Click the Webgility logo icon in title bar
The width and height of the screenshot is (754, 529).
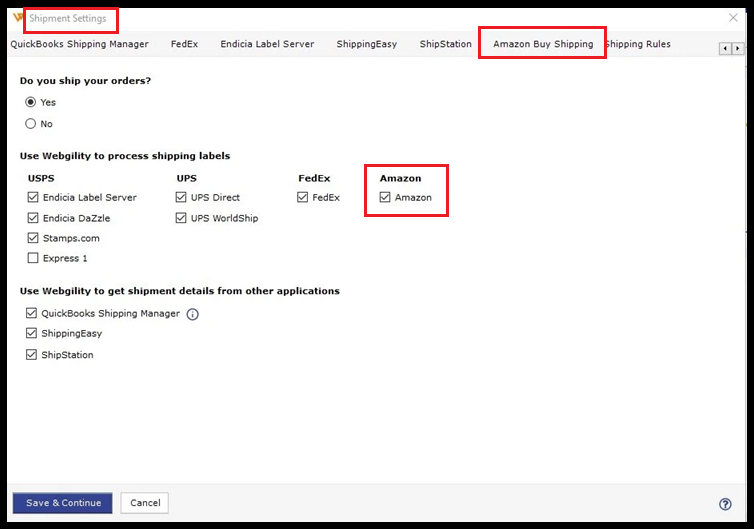[18, 18]
